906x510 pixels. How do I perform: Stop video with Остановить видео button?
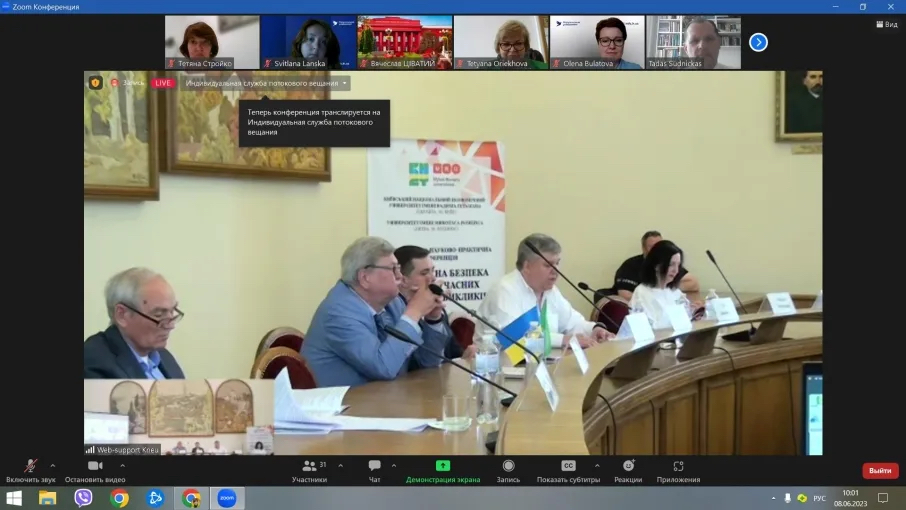[95, 467]
